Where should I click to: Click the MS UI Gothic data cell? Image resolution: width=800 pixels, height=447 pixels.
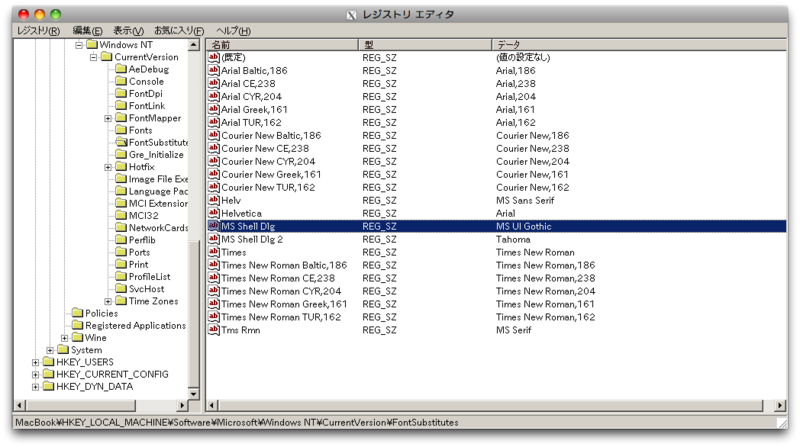tap(523, 226)
